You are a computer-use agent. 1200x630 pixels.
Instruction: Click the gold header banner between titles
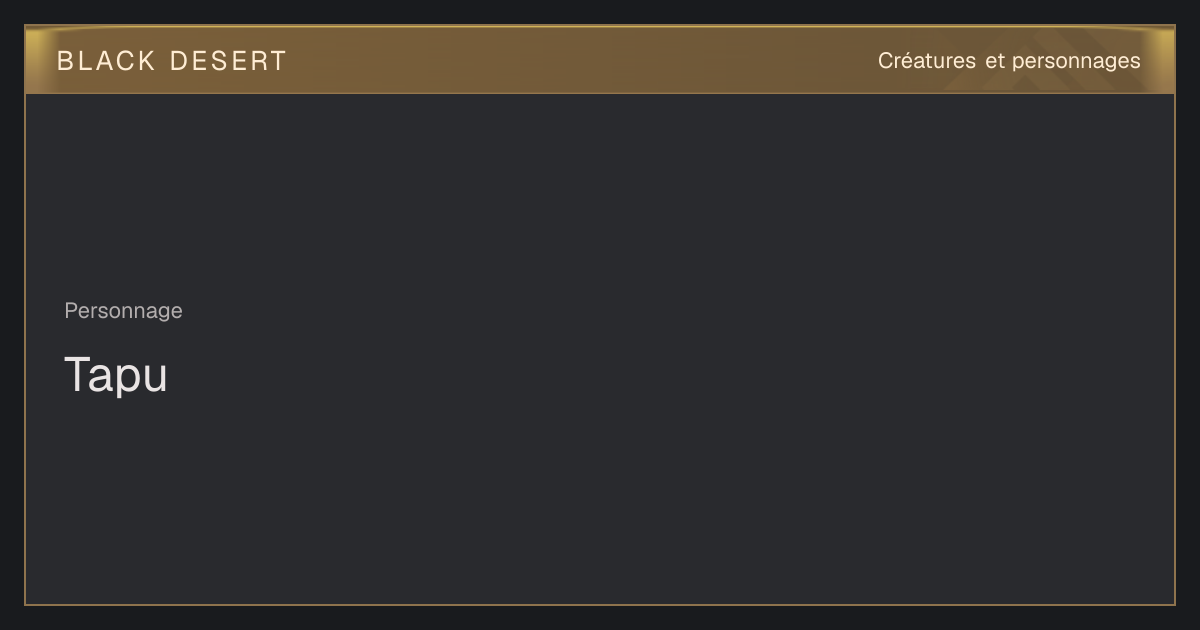(x=580, y=60)
